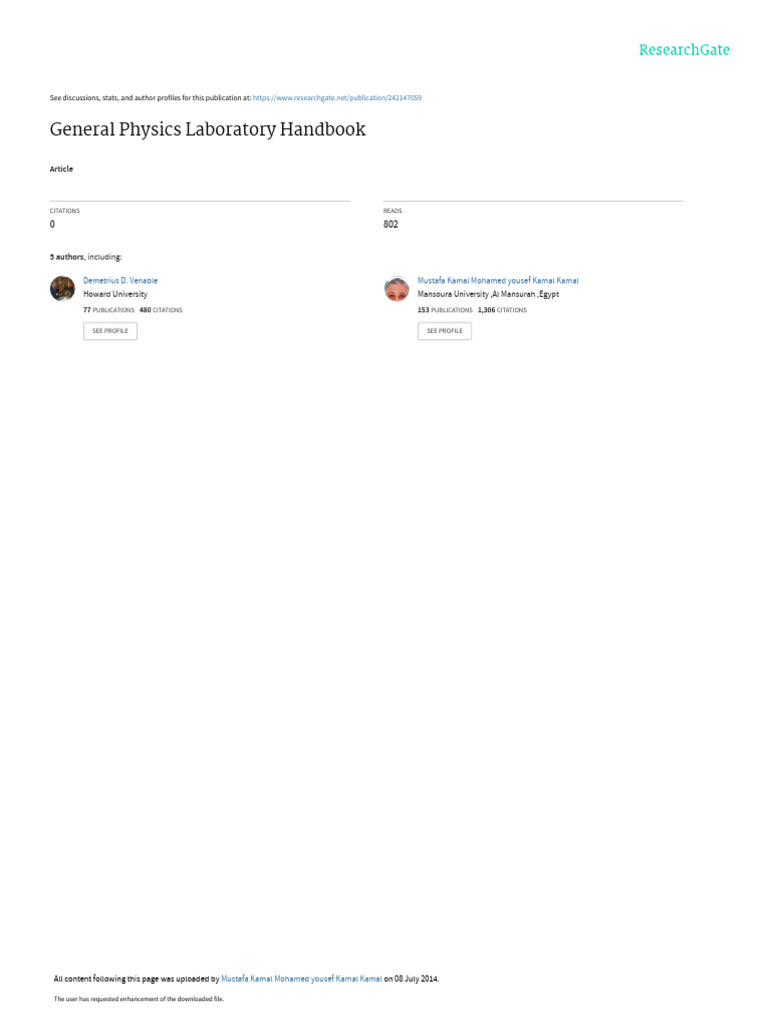Image resolution: width=768 pixels, height=1024 pixels.
Task: Click the 480 Citations count
Action: pos(161,310)
